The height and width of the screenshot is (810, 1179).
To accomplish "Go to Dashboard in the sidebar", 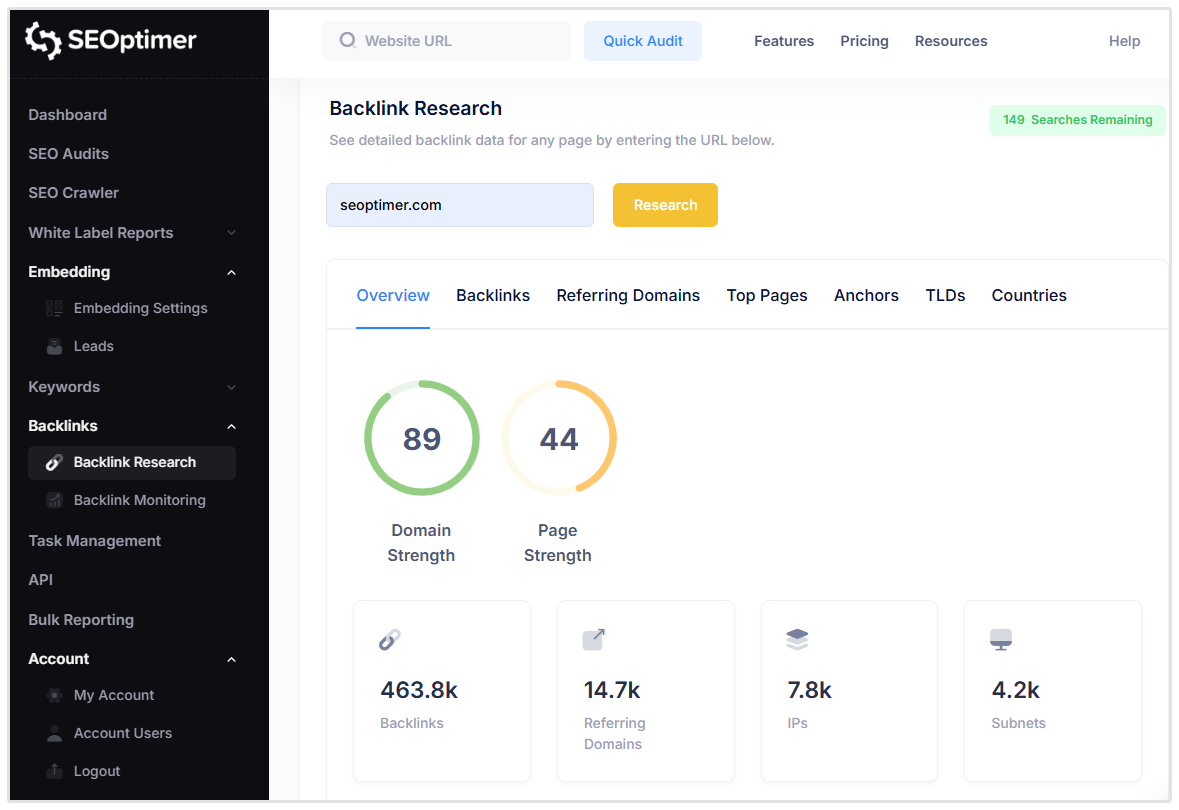I will tap(68, 115).
